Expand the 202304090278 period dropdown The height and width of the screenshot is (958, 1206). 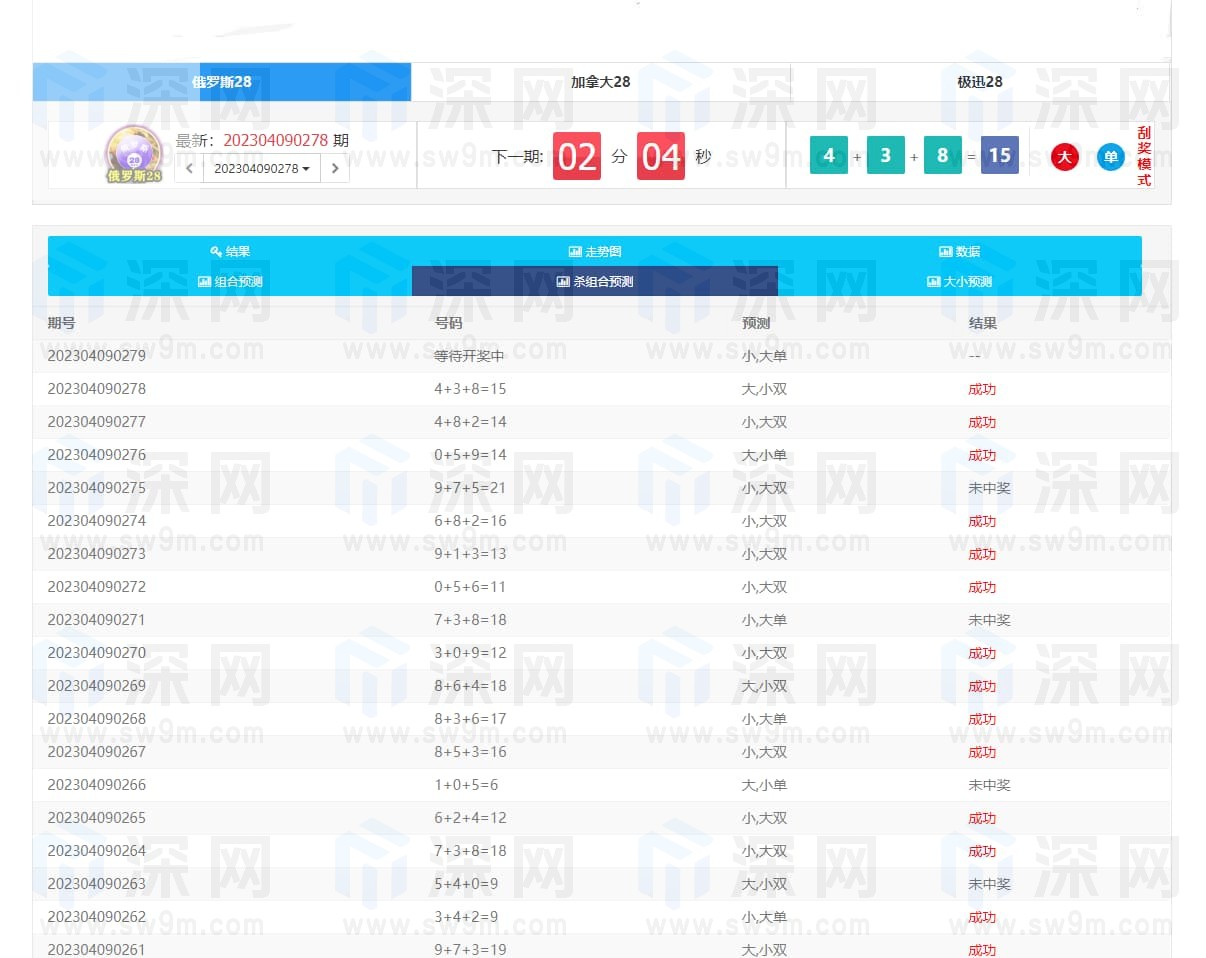(x=261, y=168)
